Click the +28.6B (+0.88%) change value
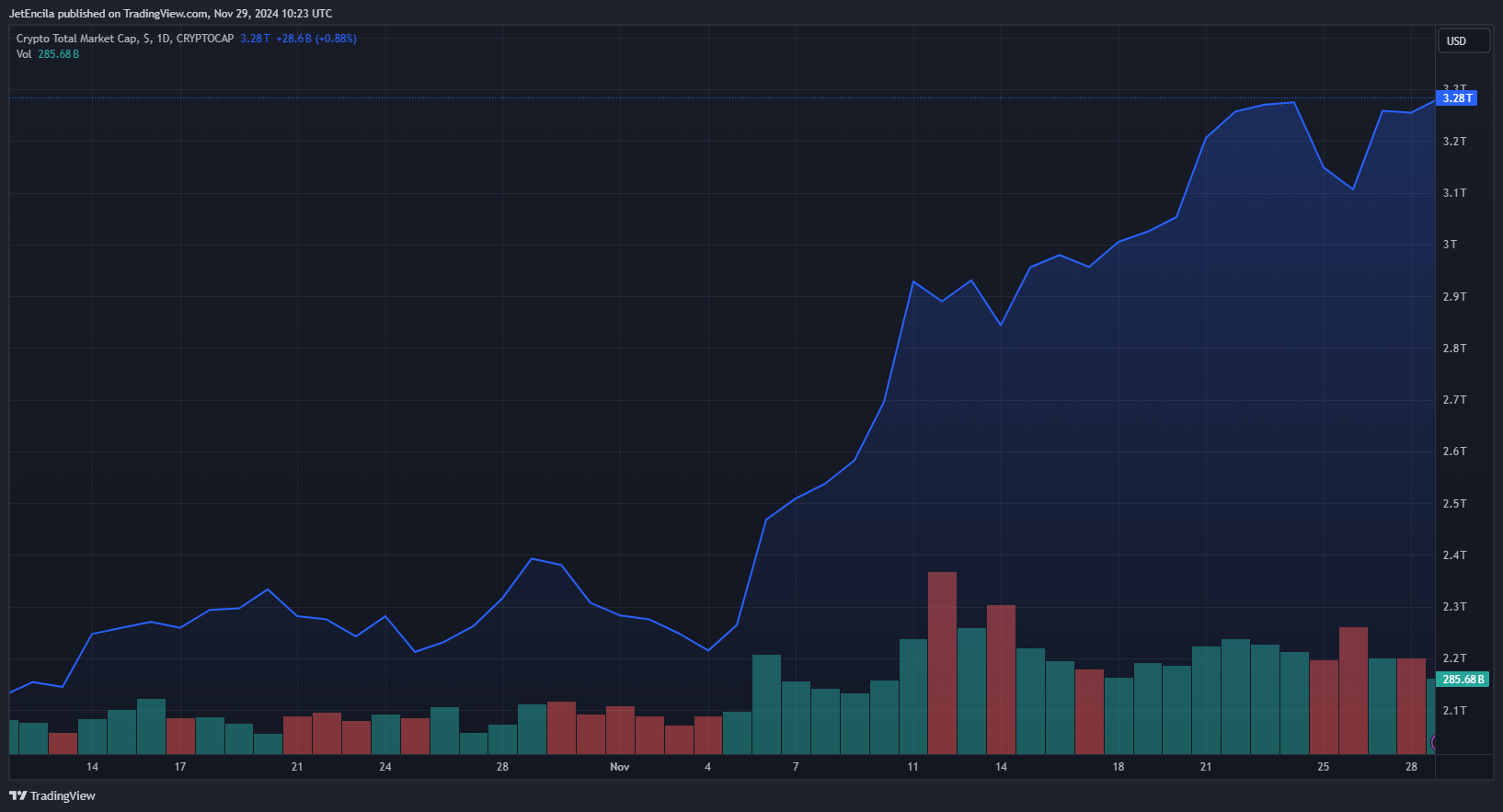 coord(316,39)
